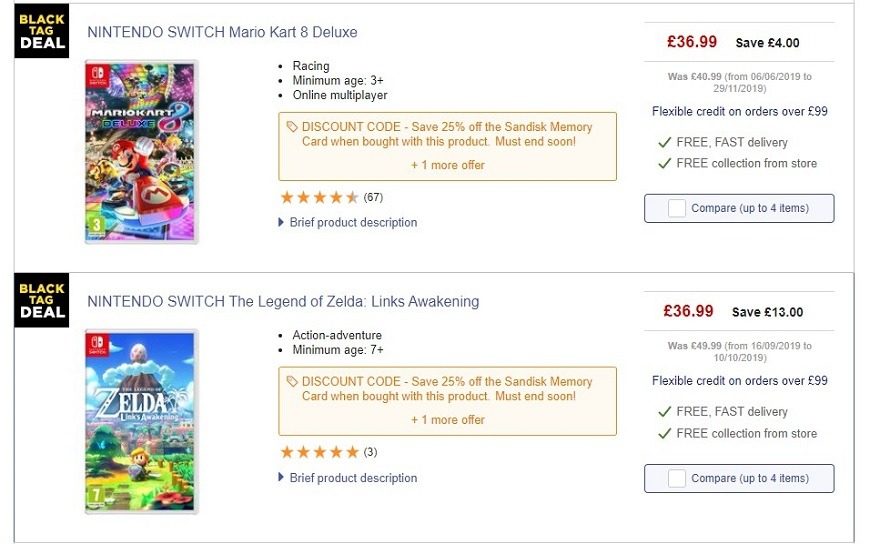Click the Black Tag Deal badge on Zelda
880x544 pixels.
[42, 300]
